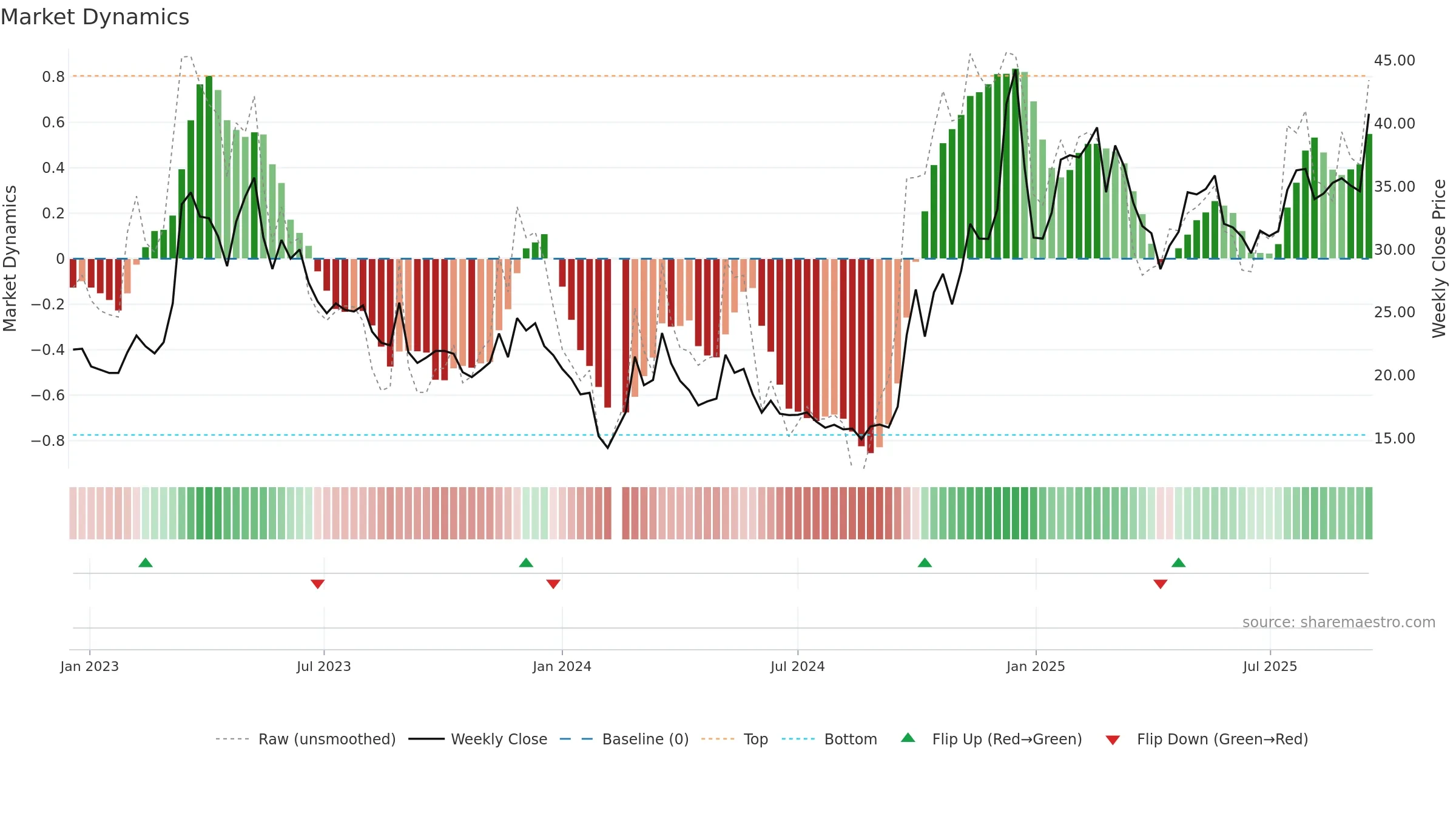1456x819 pixels.
Task: Click the Jul 2025 axis label
Action: 1270,666
